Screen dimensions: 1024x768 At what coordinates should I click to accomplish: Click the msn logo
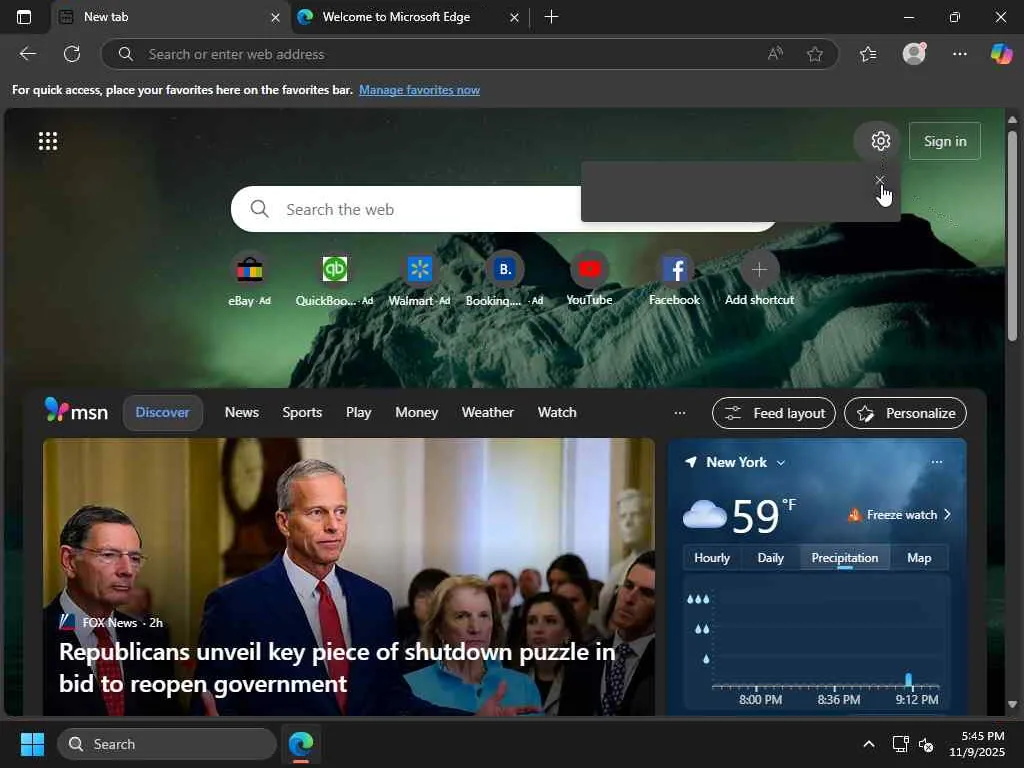point(76,411)
